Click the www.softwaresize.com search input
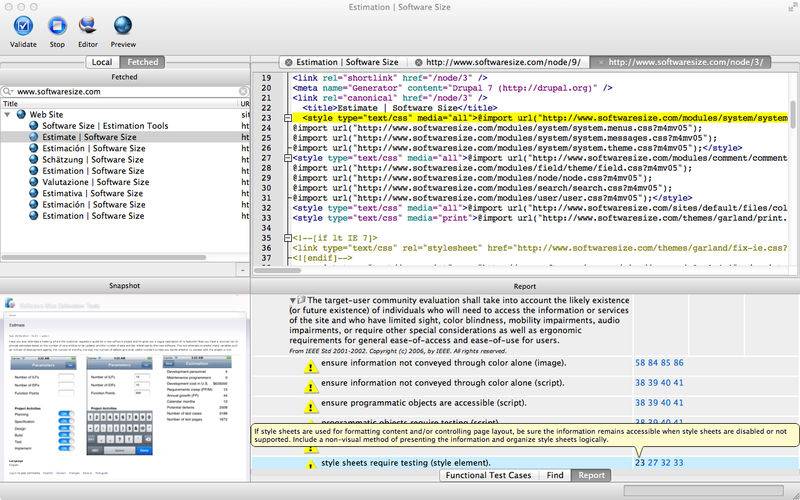The width and height of the screenshot is (800, 500). [x=125, y=91]
